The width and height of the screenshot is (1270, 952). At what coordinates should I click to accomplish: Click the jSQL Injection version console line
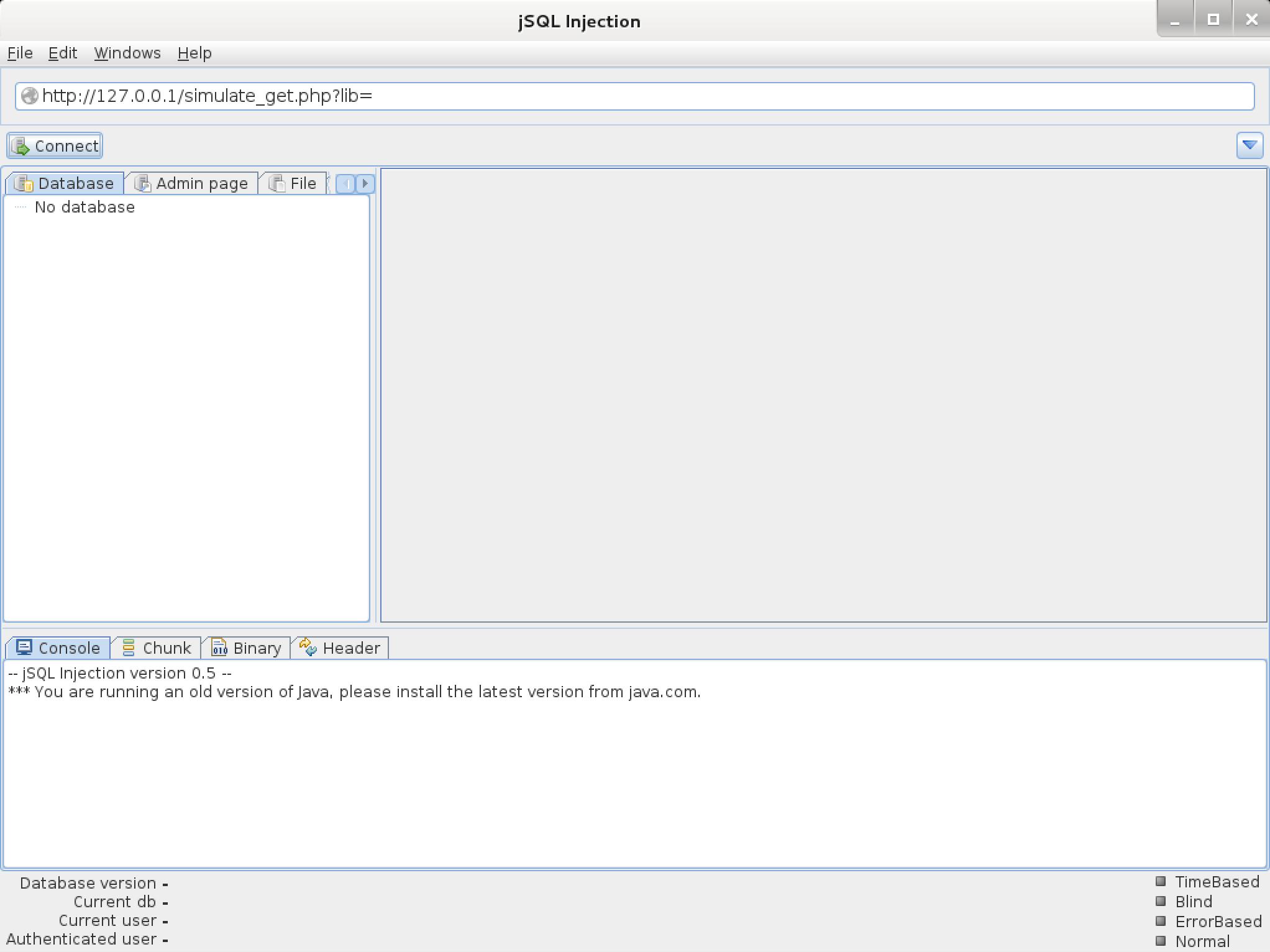[120, 673]
